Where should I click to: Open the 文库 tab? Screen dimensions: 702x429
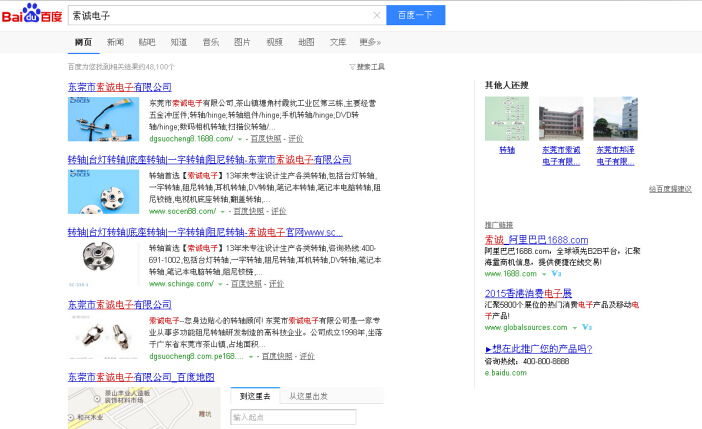pyautogui.click(x=338, y=42)
